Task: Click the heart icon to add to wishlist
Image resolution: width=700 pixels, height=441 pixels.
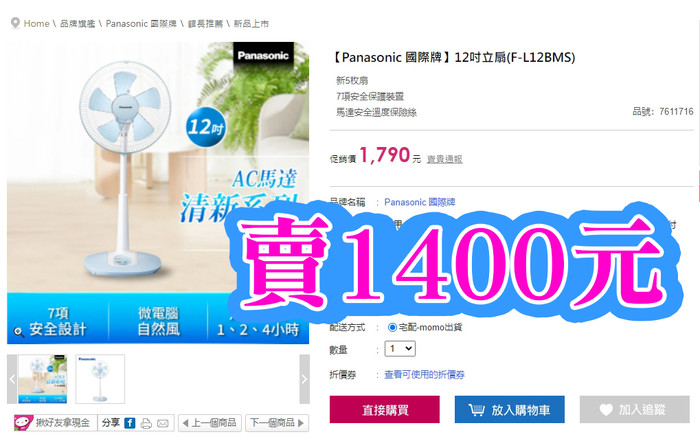Action: (606, 409)
